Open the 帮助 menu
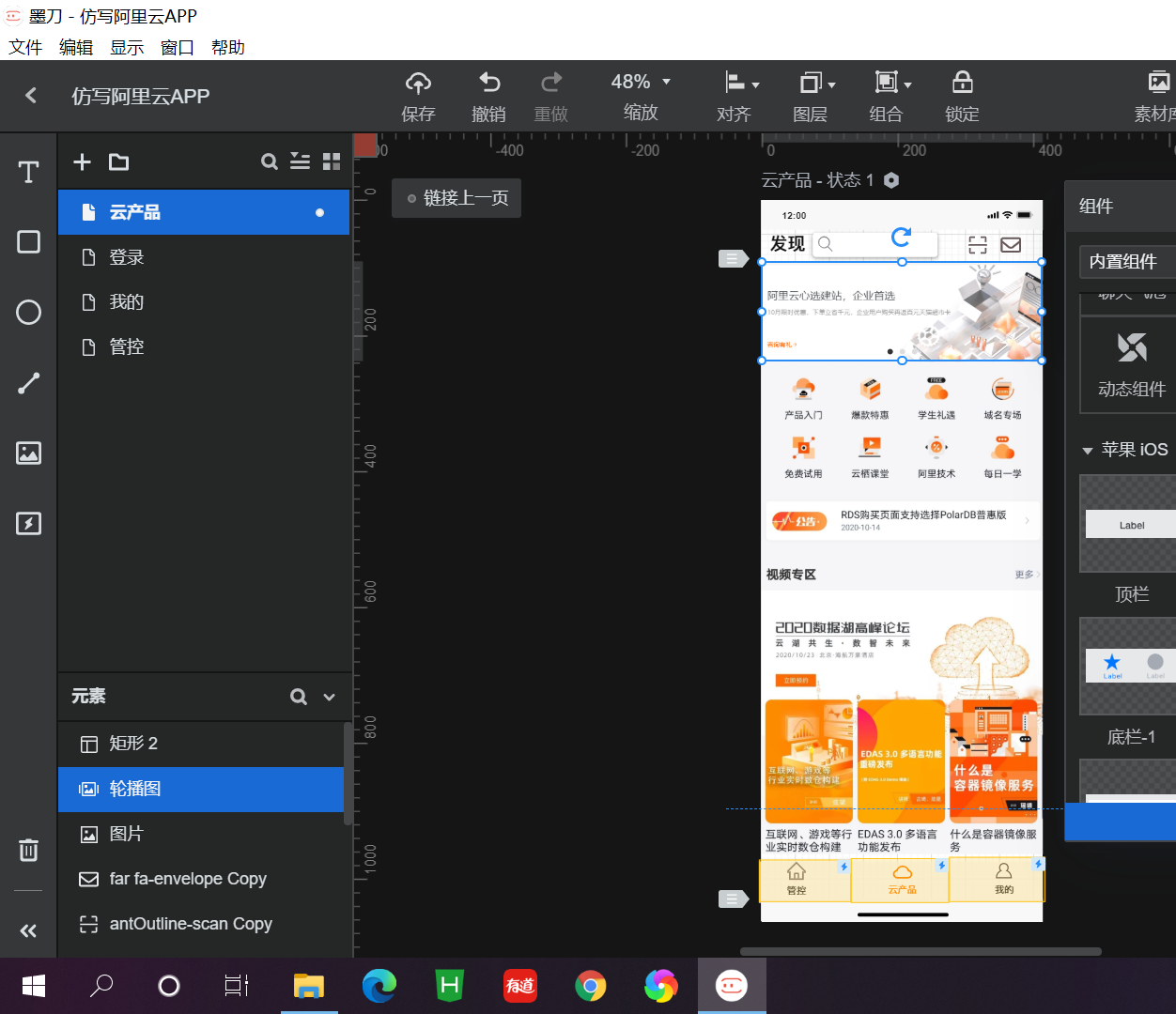The height and width of the screenshot is (1014, 1176). pyautogui.click(x=228, y=47)
